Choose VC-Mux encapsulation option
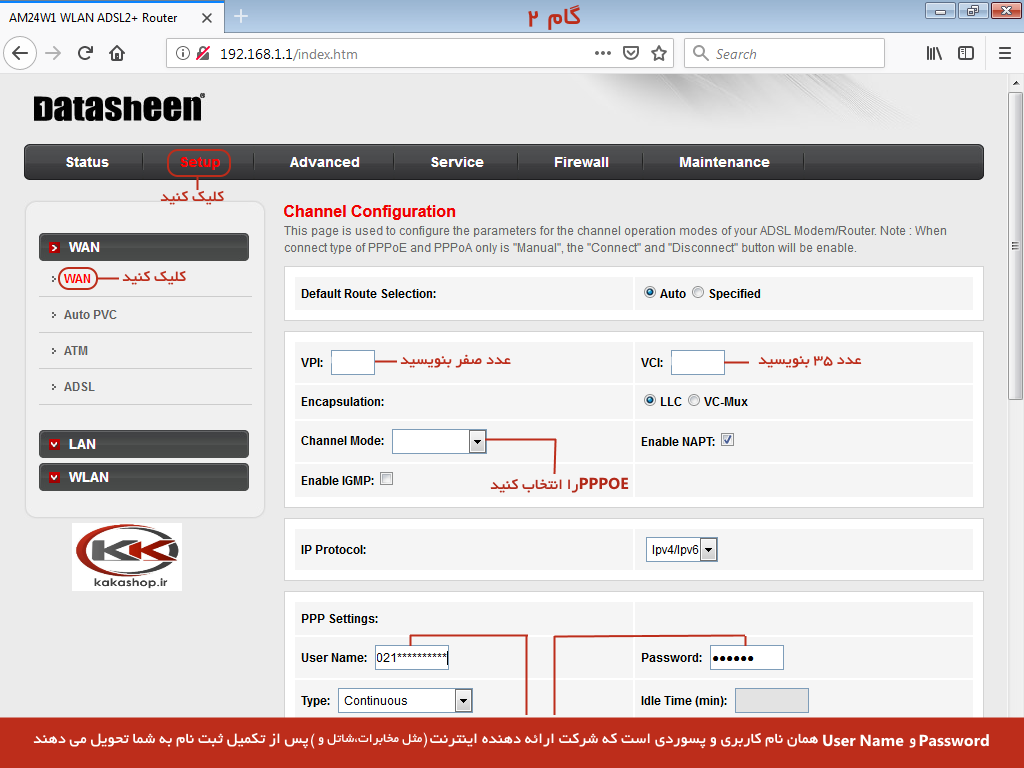Image resolution: width=1024 pixels, height=768 pixels. click(694, 401)
